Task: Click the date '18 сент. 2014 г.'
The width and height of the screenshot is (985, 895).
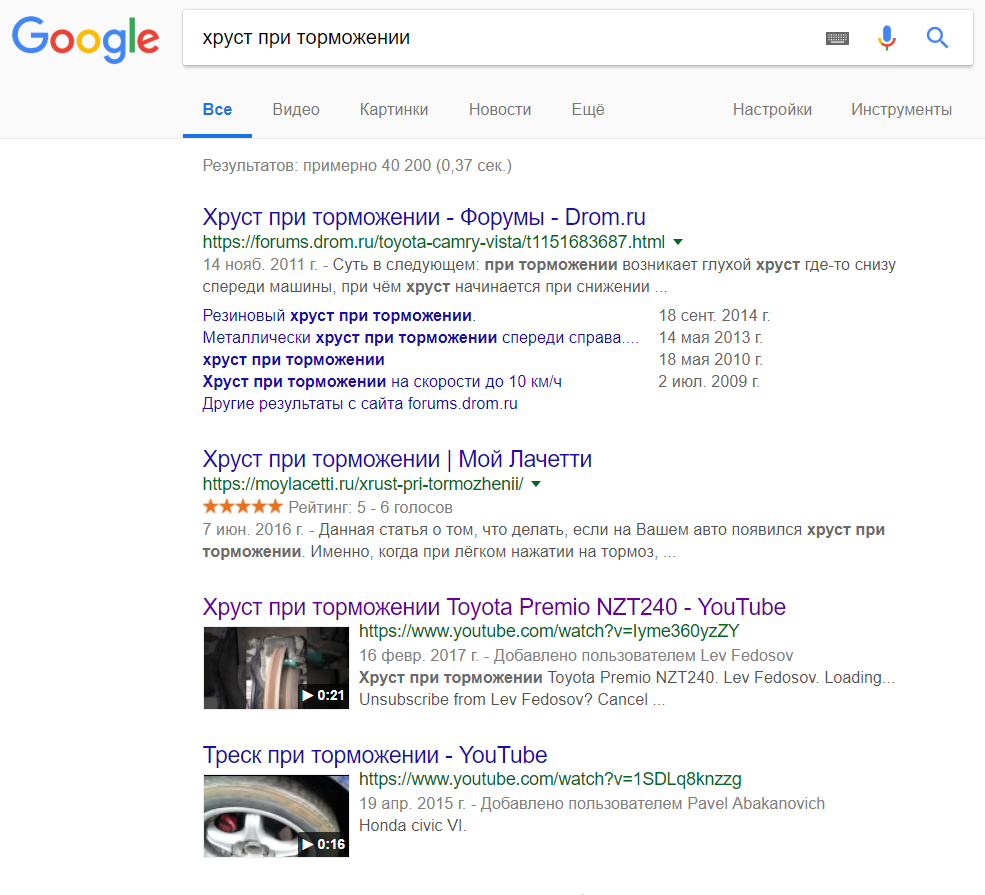Action: [x=714, y=315]
